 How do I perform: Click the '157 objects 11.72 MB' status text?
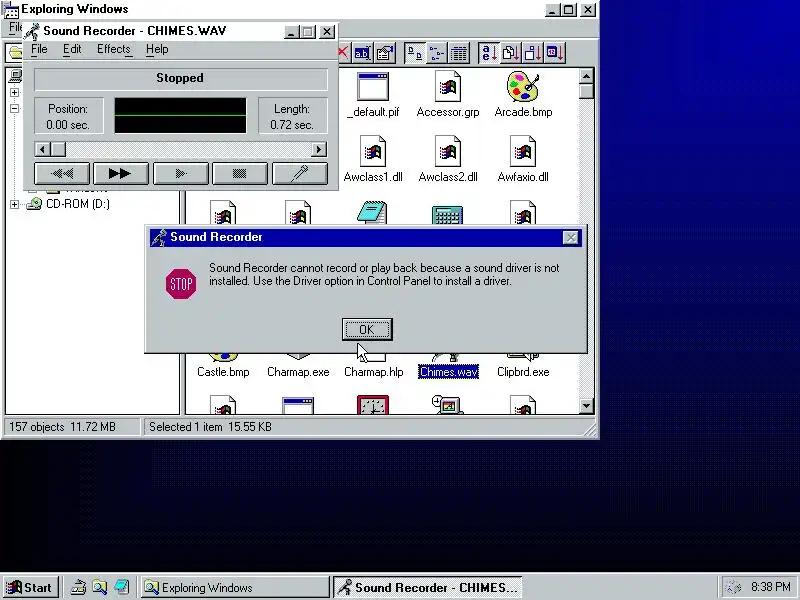click(62, 427)
